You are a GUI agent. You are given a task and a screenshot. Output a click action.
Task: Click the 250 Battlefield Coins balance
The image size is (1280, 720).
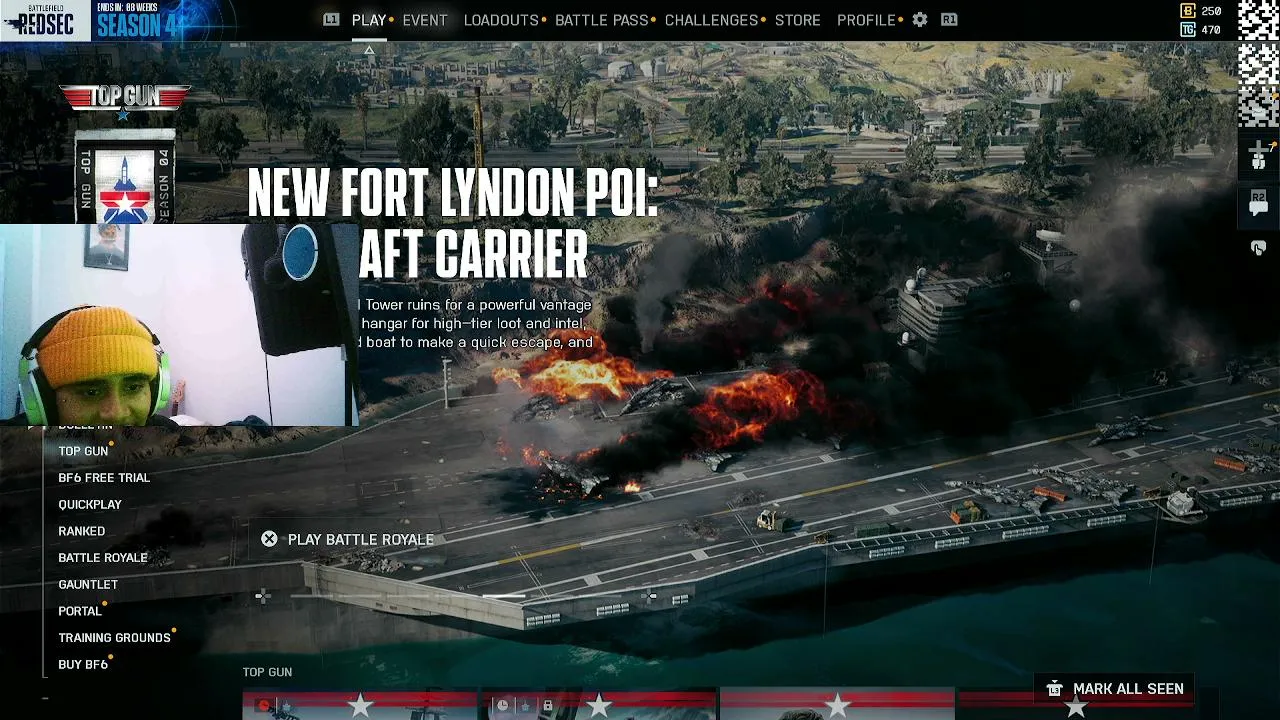tap(1211, 11)
